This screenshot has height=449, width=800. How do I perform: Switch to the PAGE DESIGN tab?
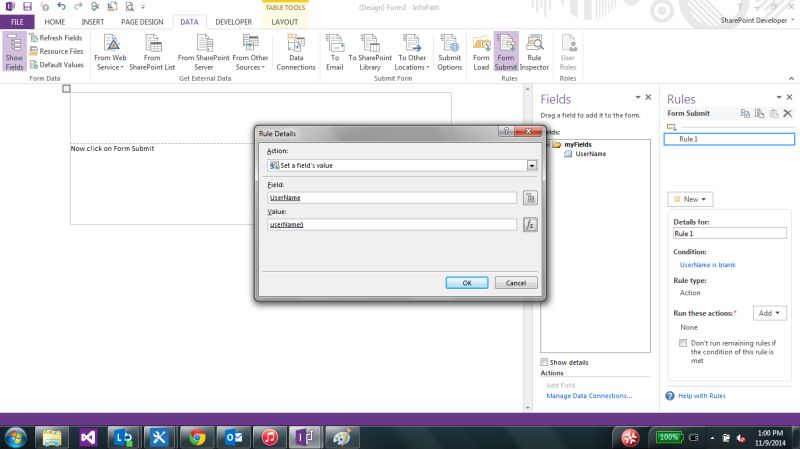(x=142, y=22)
